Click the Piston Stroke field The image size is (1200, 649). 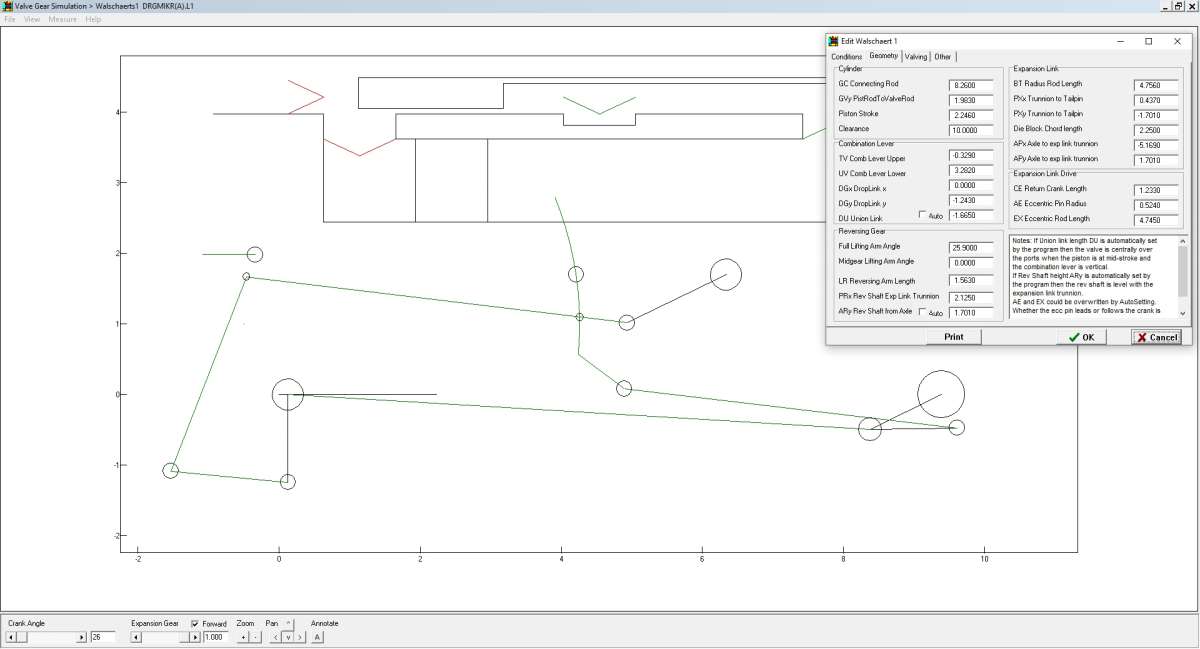971,115
